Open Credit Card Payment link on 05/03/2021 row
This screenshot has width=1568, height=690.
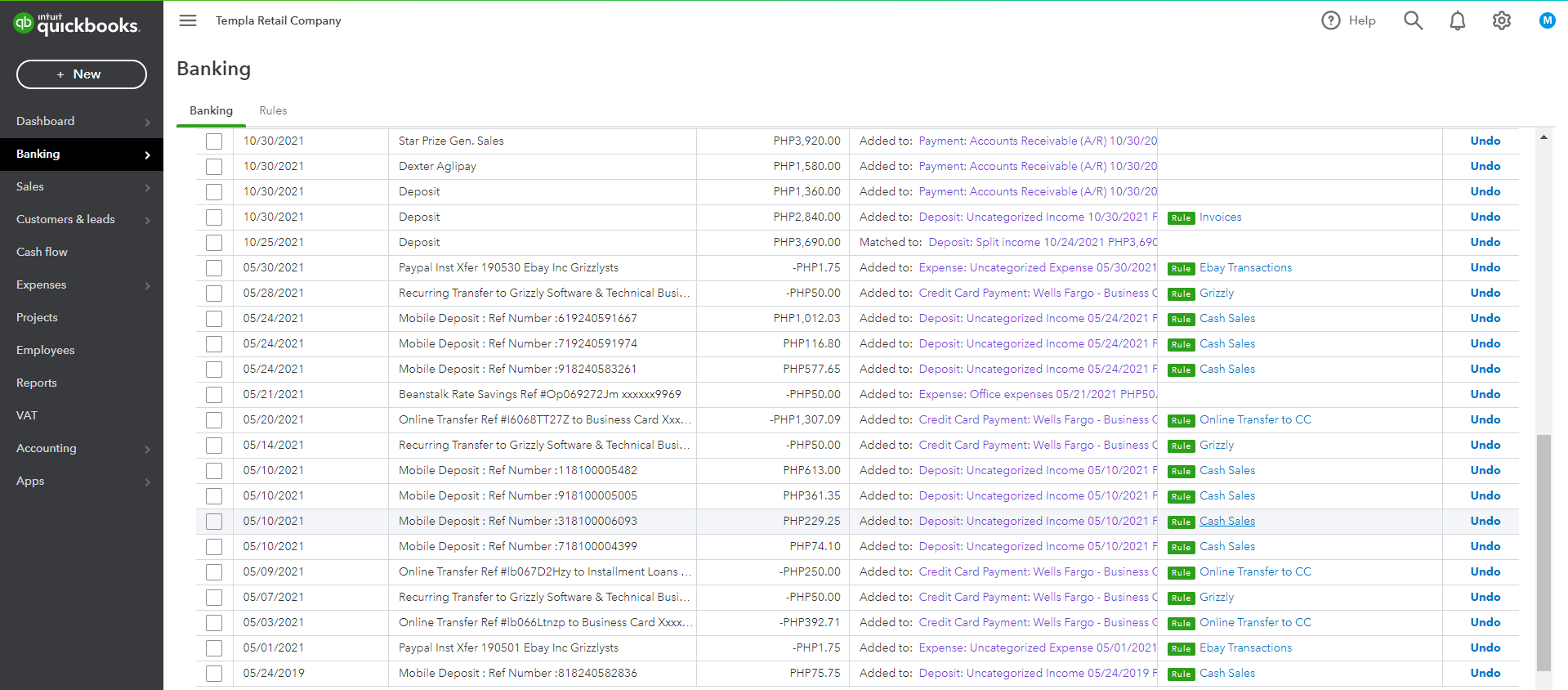click(1038, 622)
